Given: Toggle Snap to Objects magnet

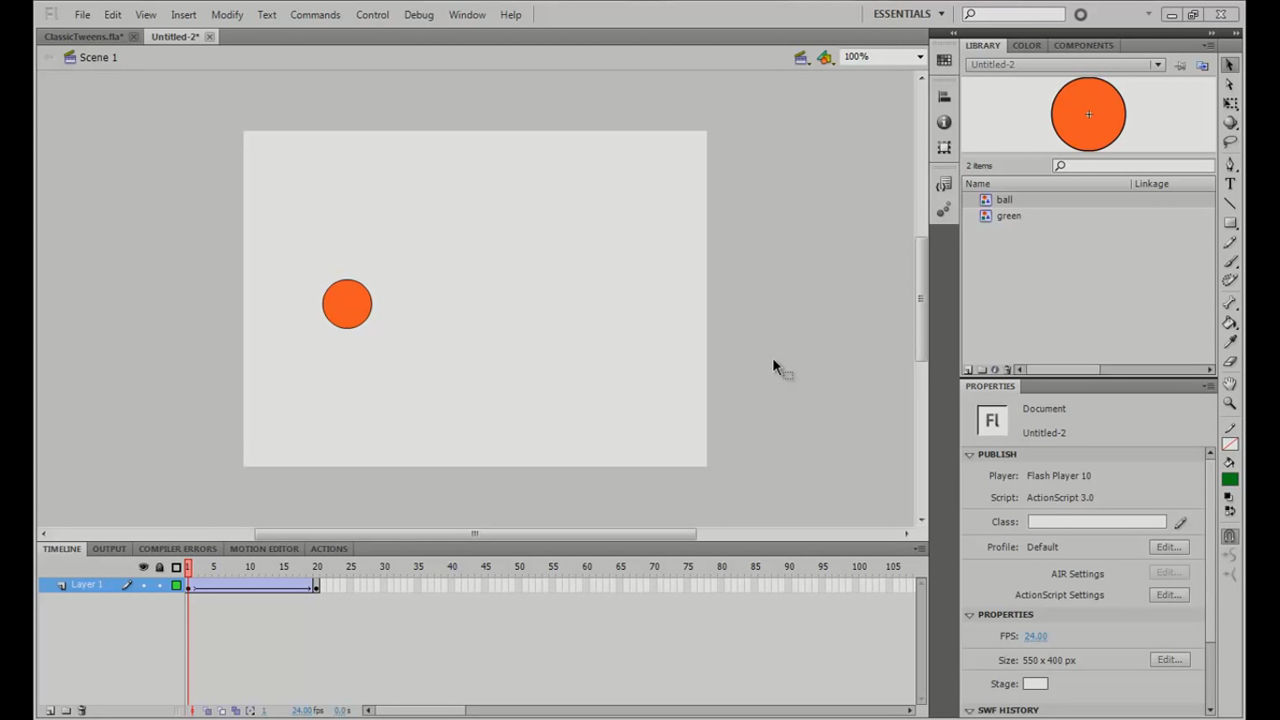Looking at the screenshot, I should coord(1230,537).
